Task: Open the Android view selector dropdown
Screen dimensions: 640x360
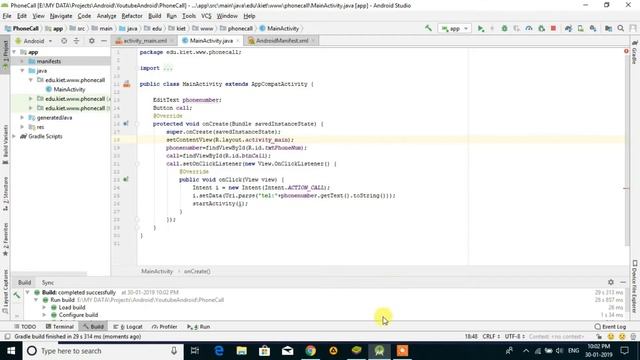Action: (34, 41)
